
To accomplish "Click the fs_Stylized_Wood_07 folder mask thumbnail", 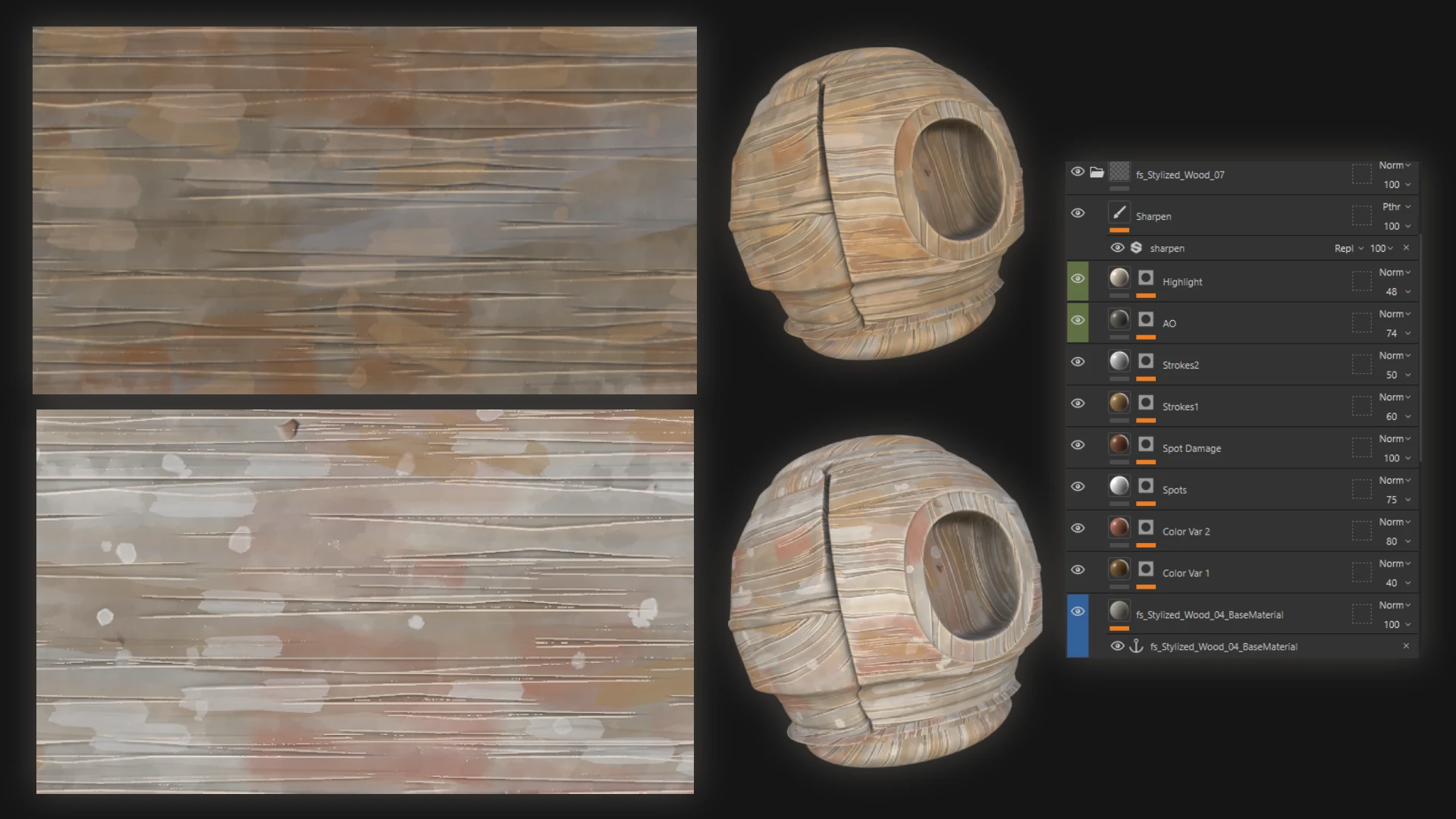I will (1119, 171).
